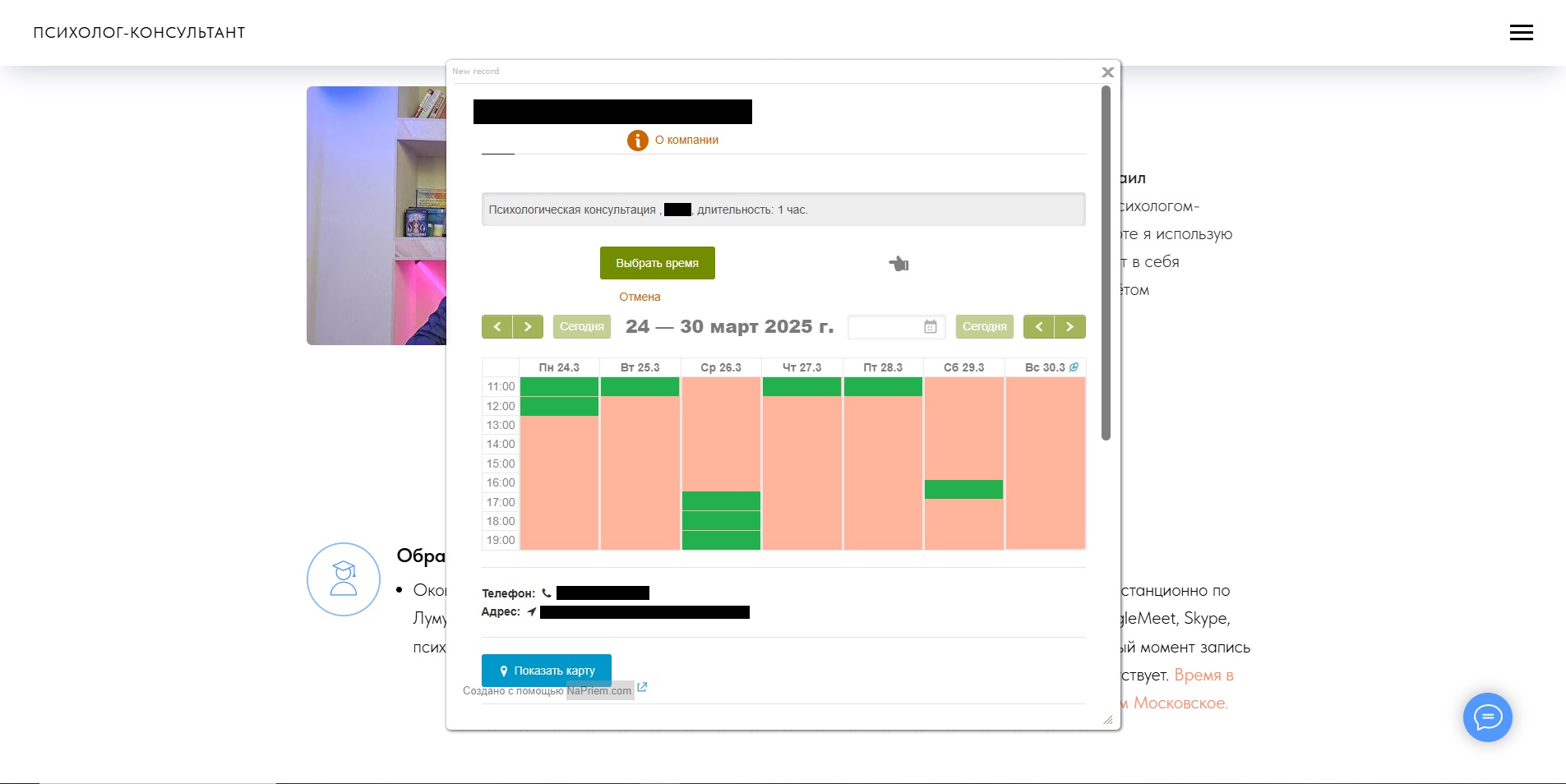Click the "Время в" orange link on the page

[x=1203, y=676]
